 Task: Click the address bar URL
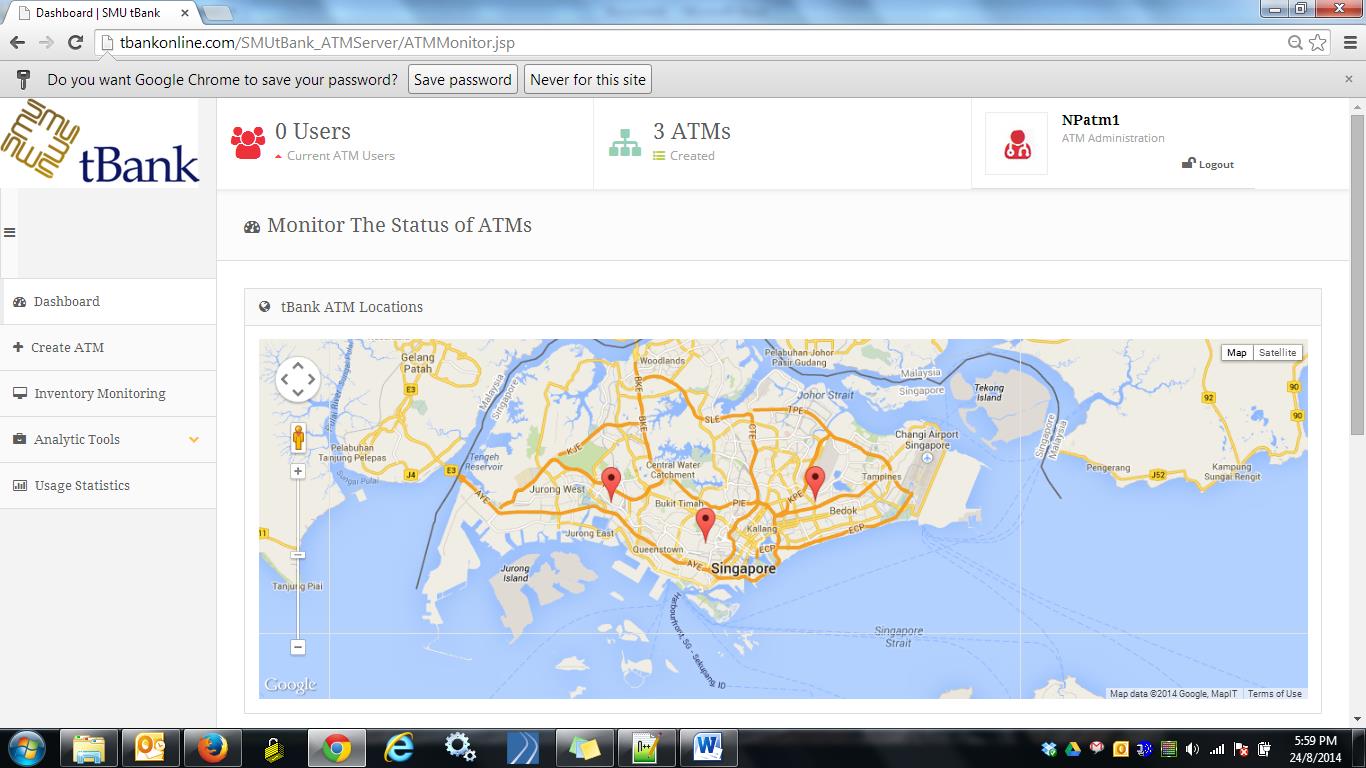pos(317,43)
